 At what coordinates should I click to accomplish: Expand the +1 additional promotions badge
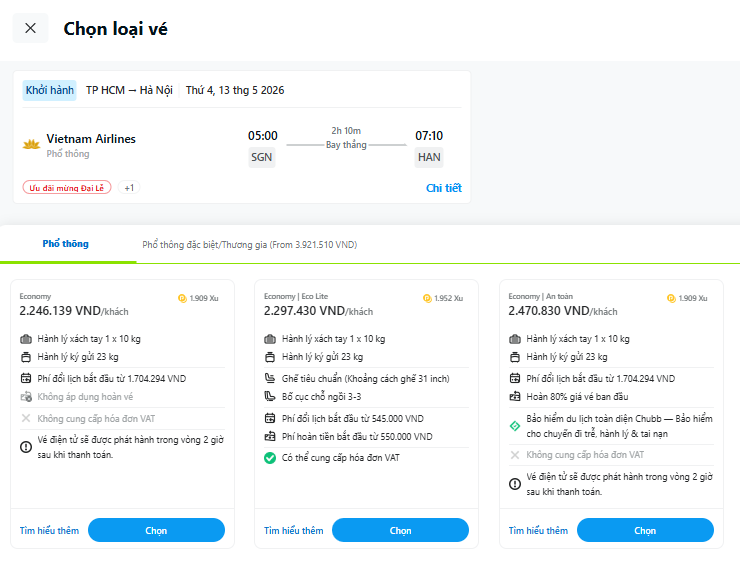pyautogui.click(x=129, y=187)
